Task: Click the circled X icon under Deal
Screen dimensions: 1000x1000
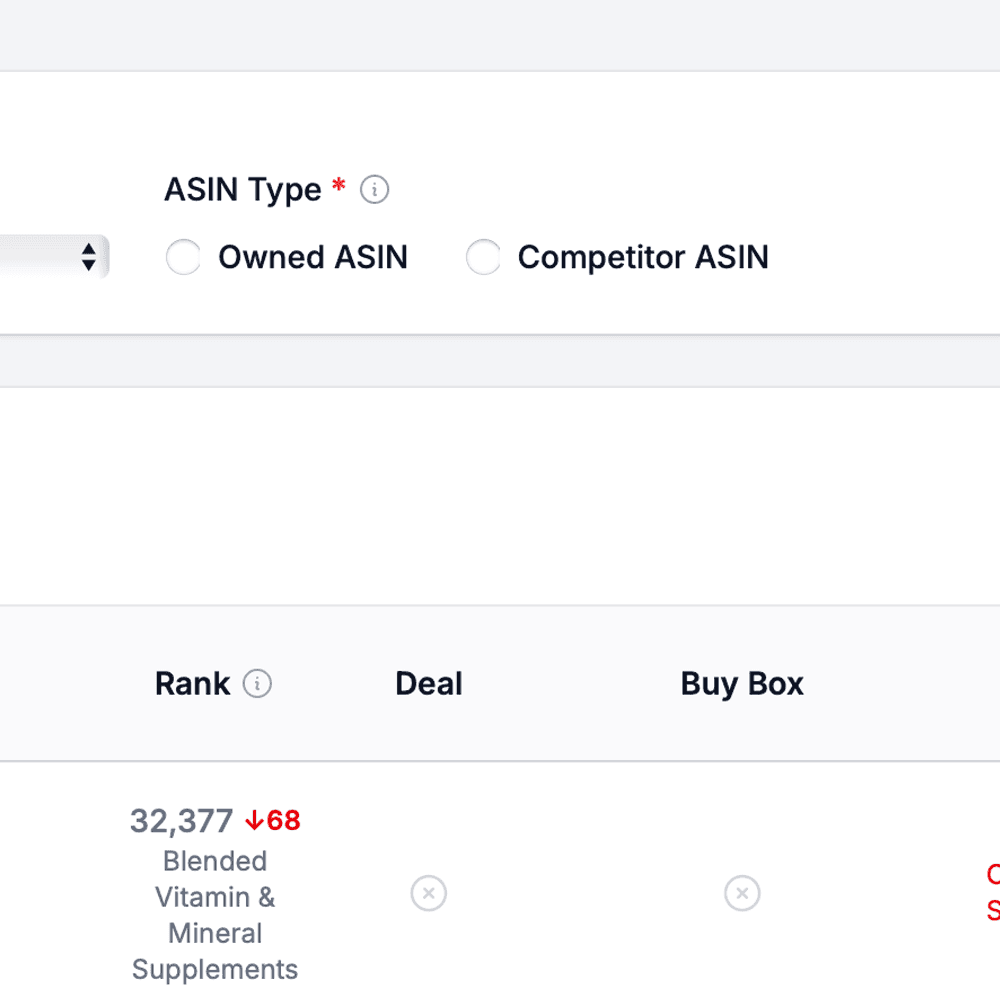Action: coord(428,893)
